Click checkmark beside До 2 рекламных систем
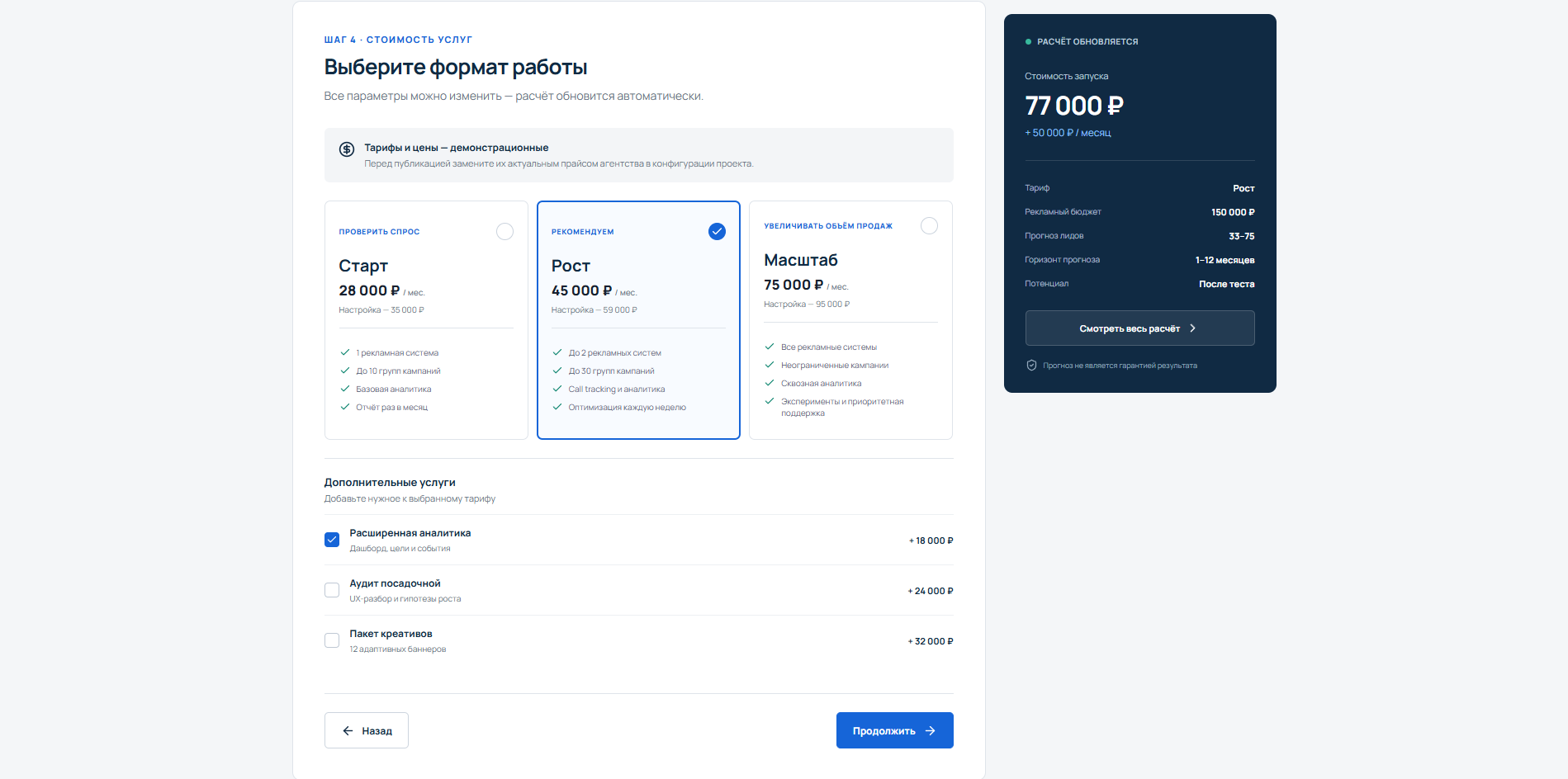This screenshot has width=1568, height=779. pyautogui.click(x=557, y=352)
